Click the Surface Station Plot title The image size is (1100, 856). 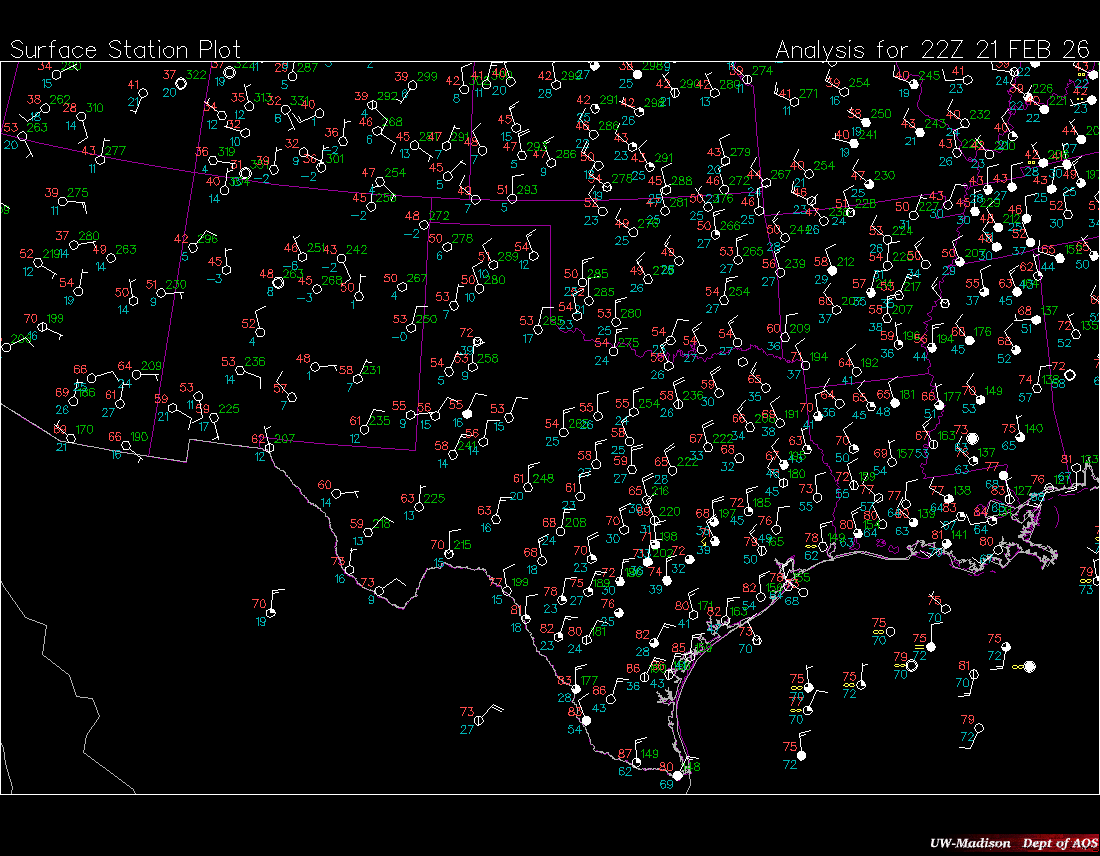(125, 50)
